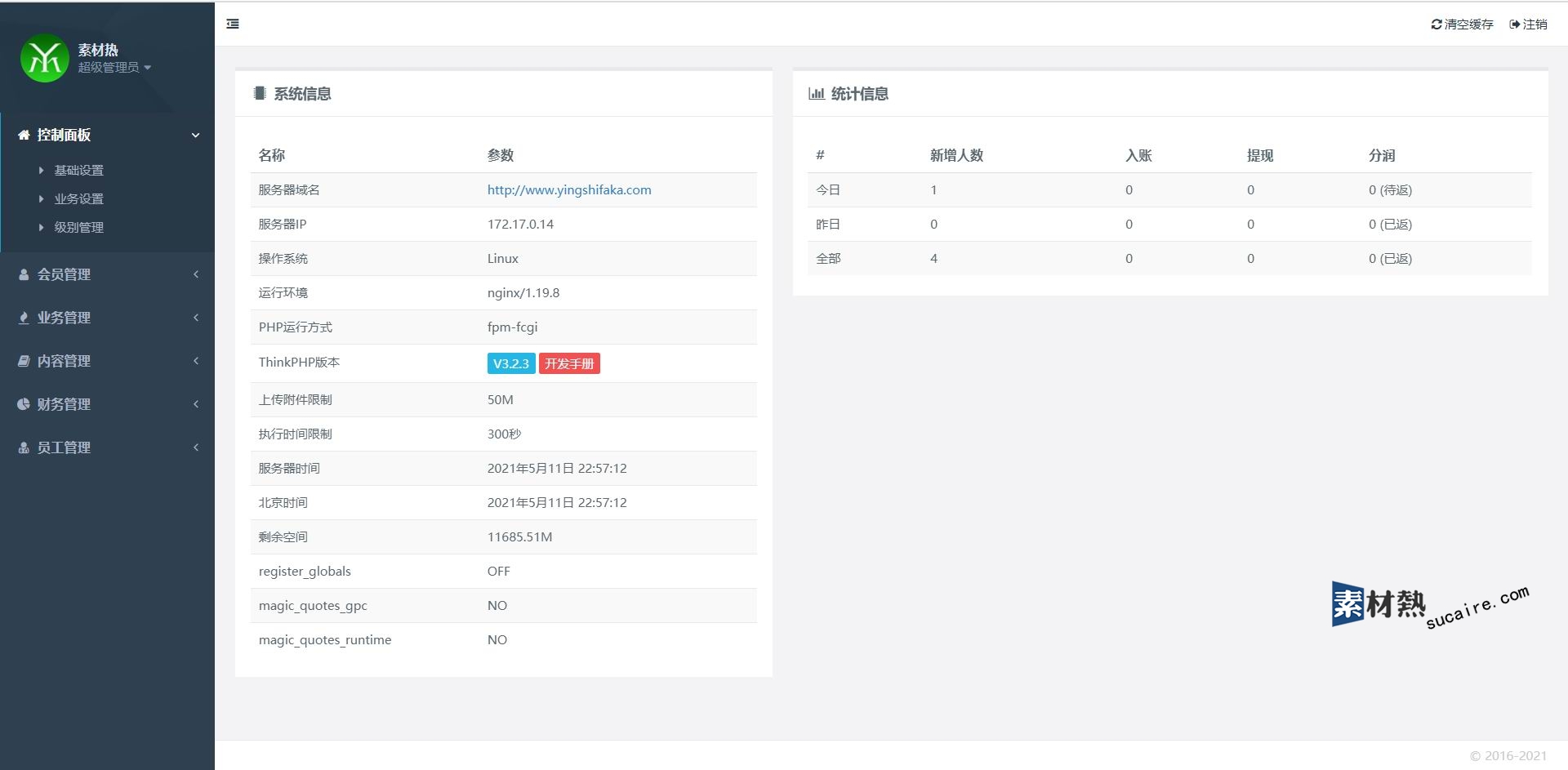Select 员工管理 in the sidebar
1568x770 pixels.
pyautogui.click(x=64, y=447)
